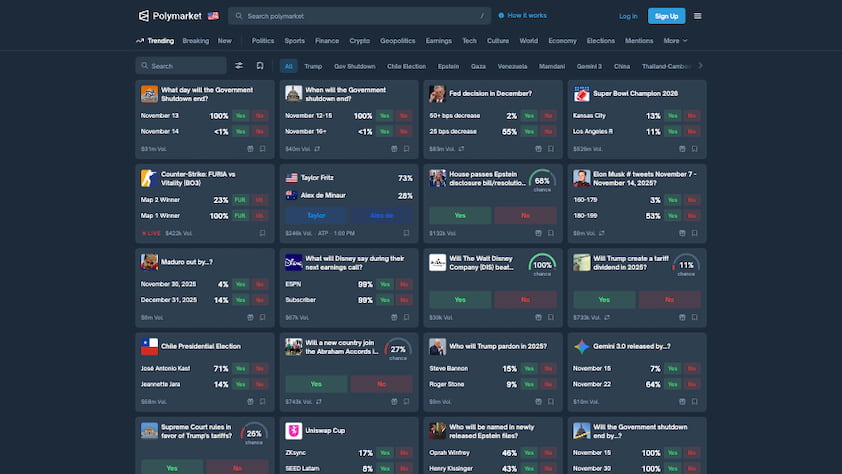Bookmark the 'Fed decision in December?' card
The image size is (842, 474).
551,149
